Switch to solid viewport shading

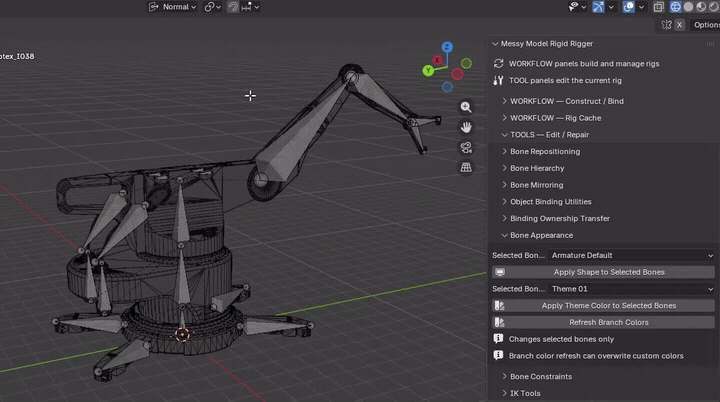pyautogui.click(x=688, y=7)
